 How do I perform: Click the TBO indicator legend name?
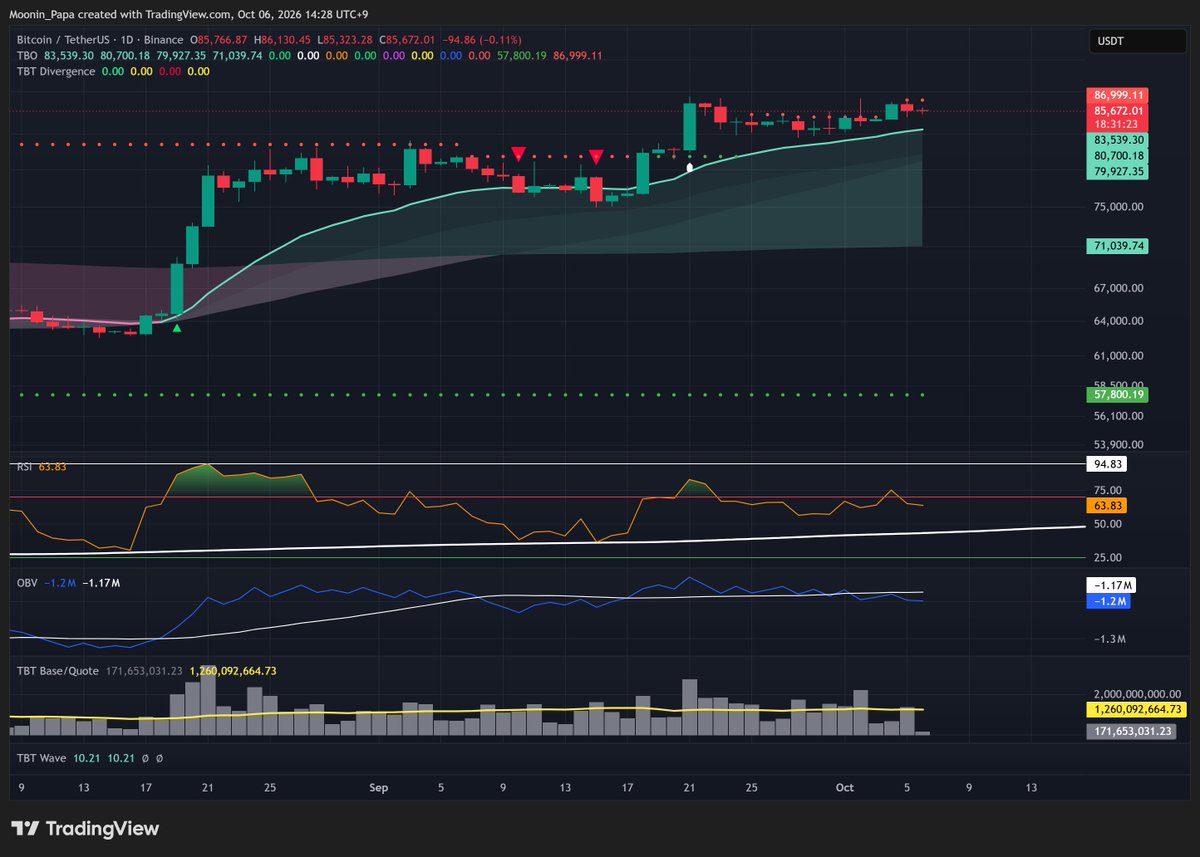pos(27,56)
